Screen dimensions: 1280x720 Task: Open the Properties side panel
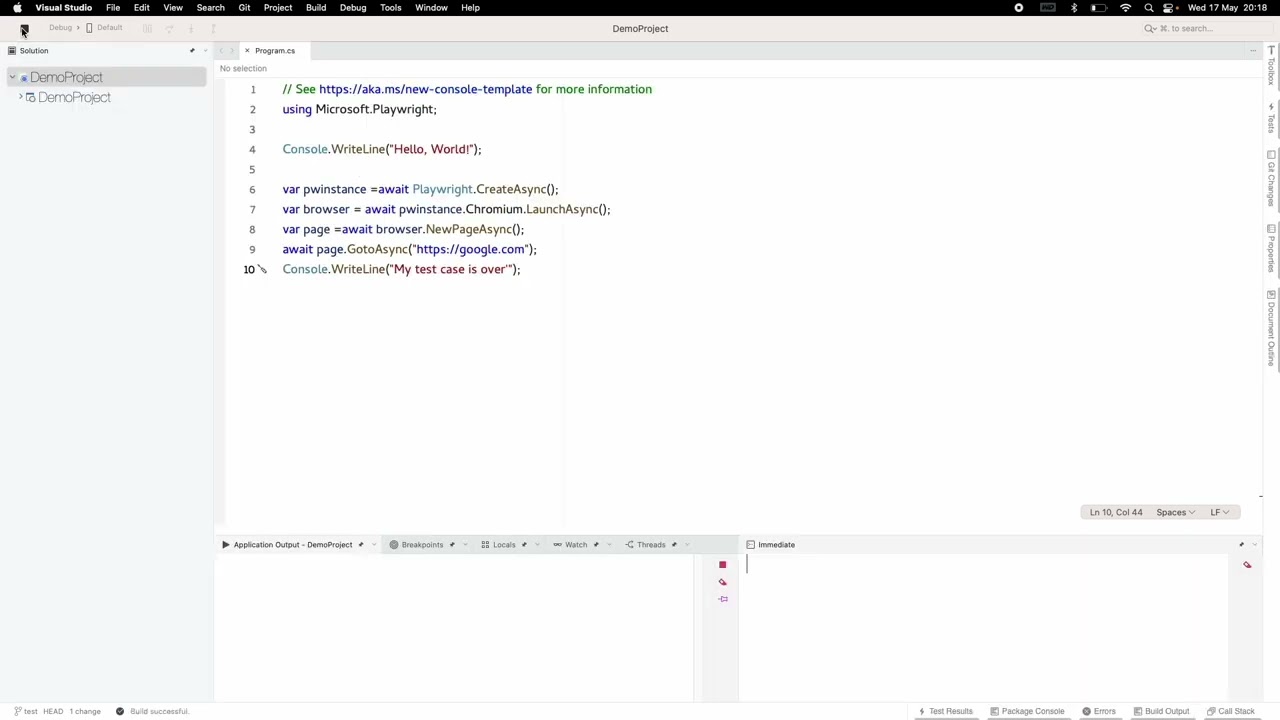point(1271,248)
